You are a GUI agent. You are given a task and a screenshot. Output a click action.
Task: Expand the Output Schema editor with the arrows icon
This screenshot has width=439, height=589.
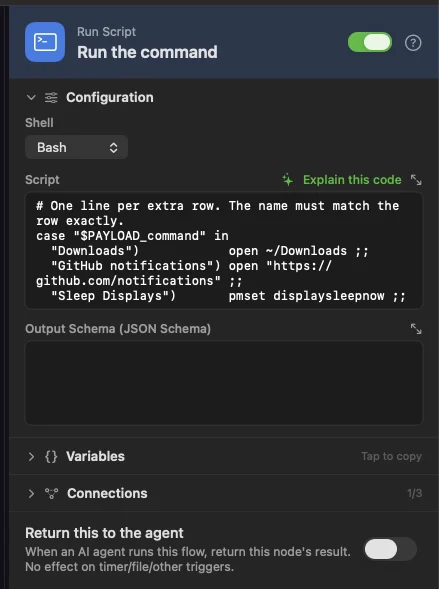pyautogui.click(x=416, y=329)
